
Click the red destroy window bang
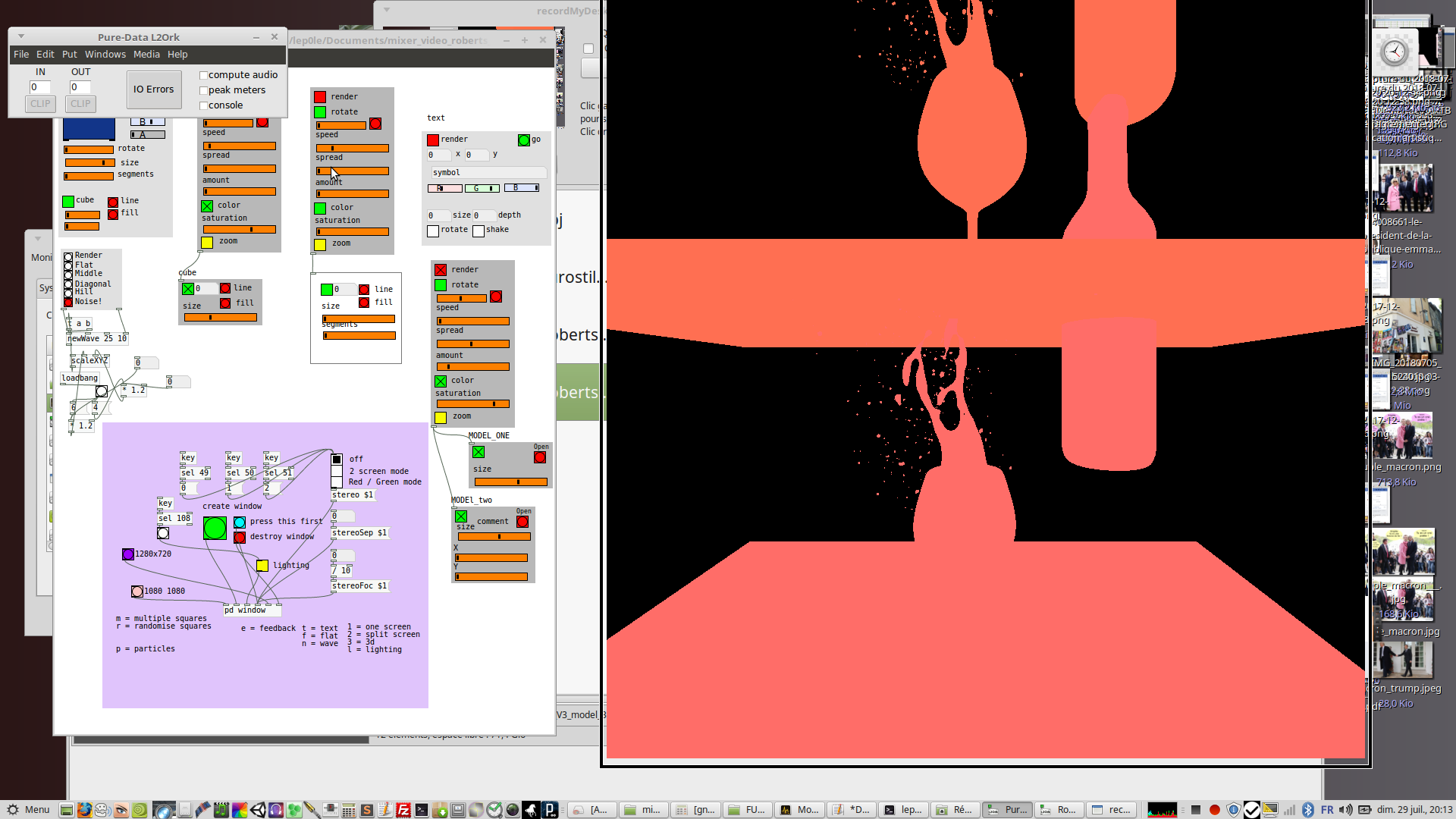(x=240, y=538)
